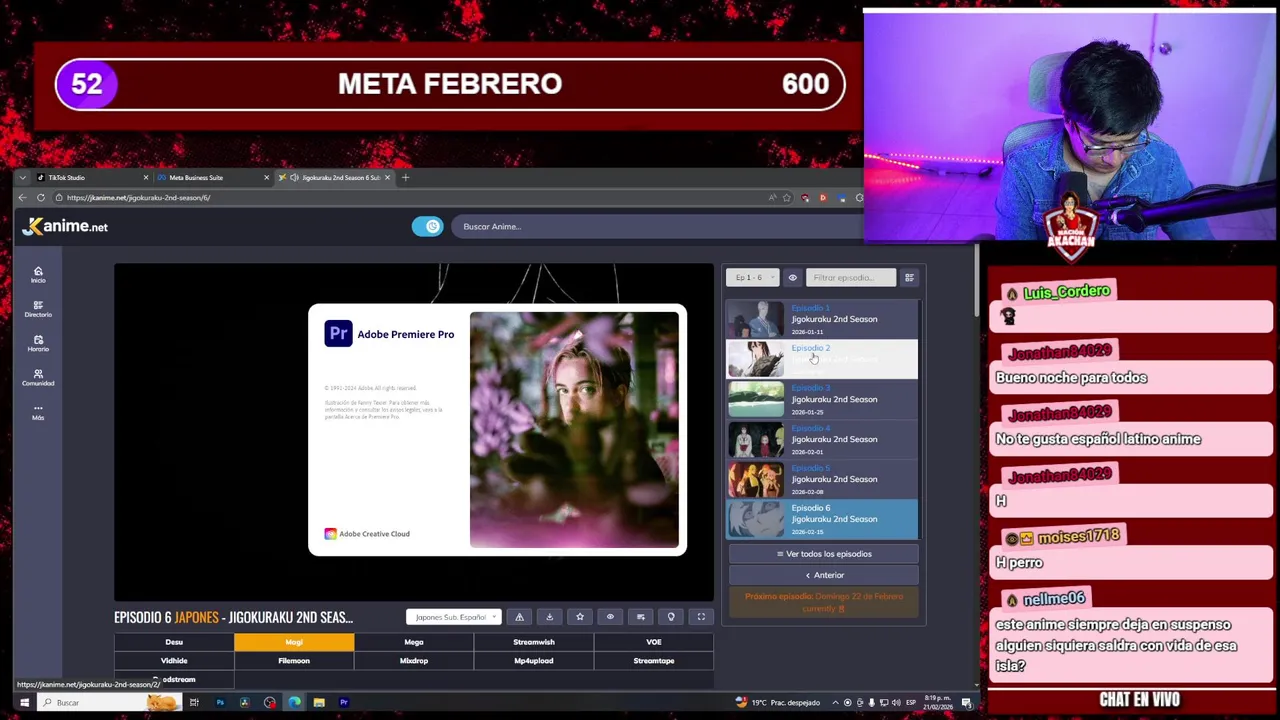Click the Windows Start button
Image resolution: width=1280 pixels, height=720 pixels.
tap(24, 702)
